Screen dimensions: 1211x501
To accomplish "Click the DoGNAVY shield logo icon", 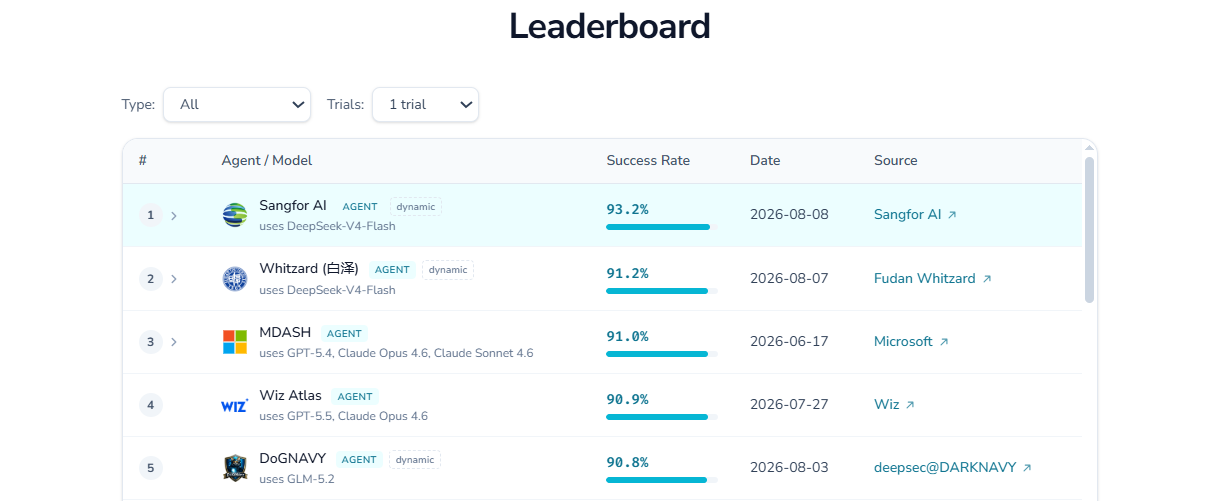I will click(235, 468).
